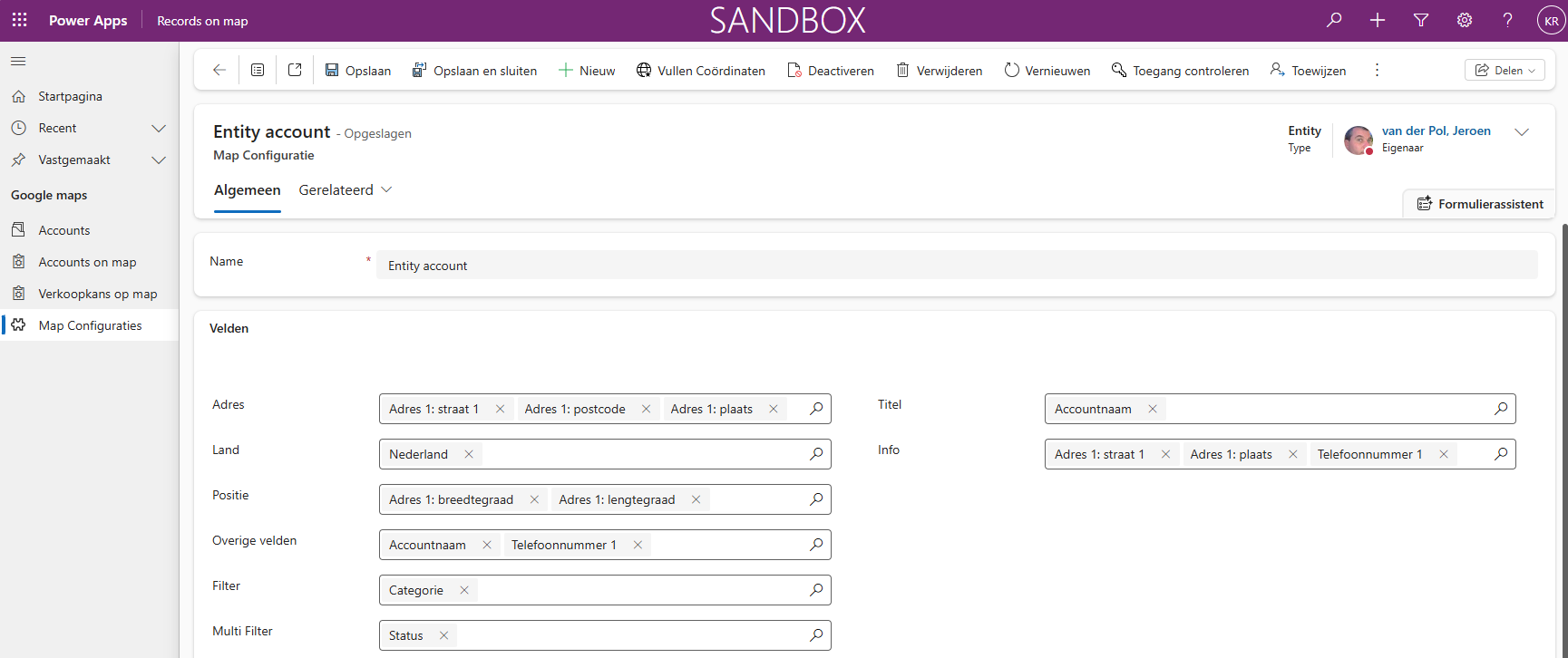This screenshot has width=1568, height=658.
Task: Search lookup in the Info field
Action: 1501,454
